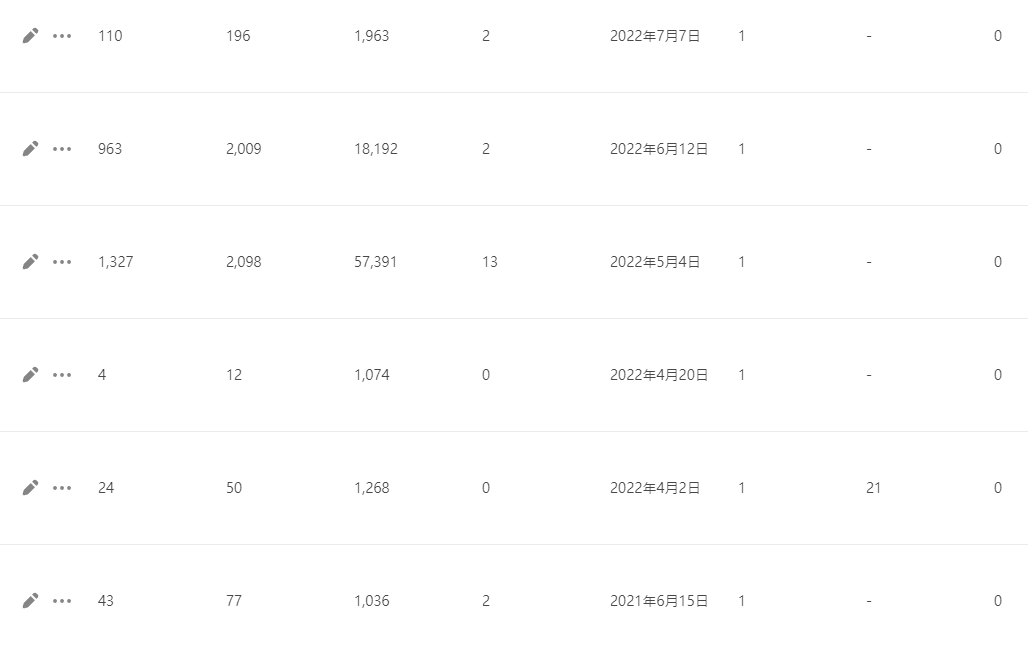This screenshot has width=1028, height=648.
Task: Open more options for the 1,268 row
Action: 62,487
